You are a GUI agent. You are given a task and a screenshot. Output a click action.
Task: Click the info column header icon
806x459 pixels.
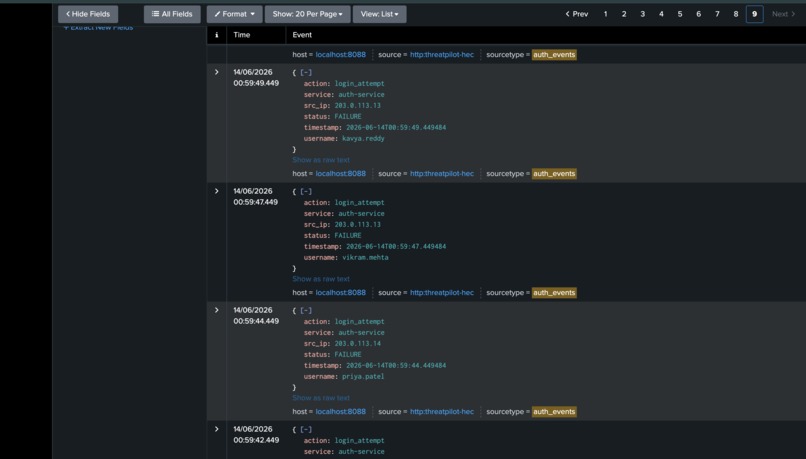click(x=216, y=35)
